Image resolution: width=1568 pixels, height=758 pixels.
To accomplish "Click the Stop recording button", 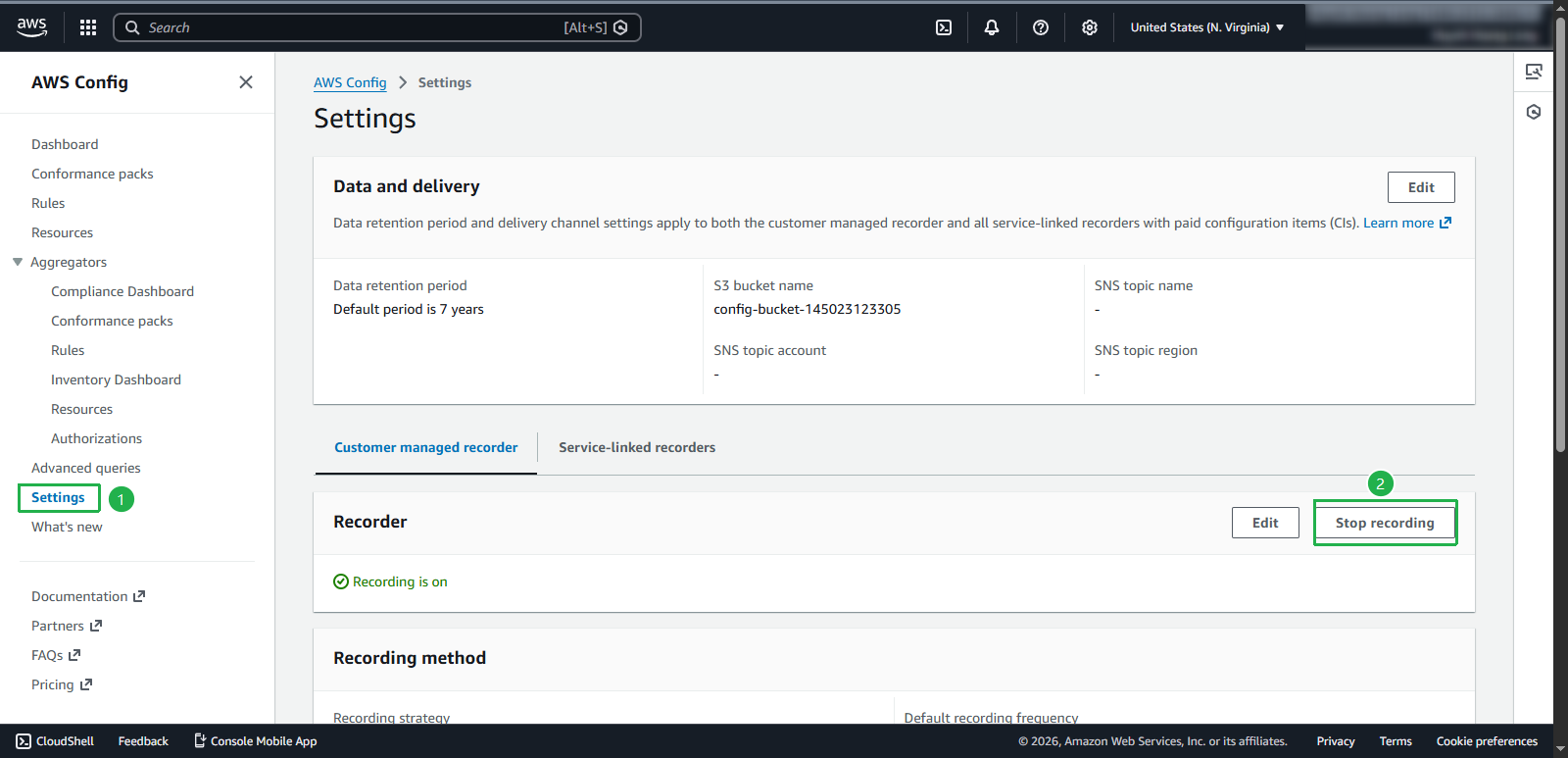I will (1384, 523).
